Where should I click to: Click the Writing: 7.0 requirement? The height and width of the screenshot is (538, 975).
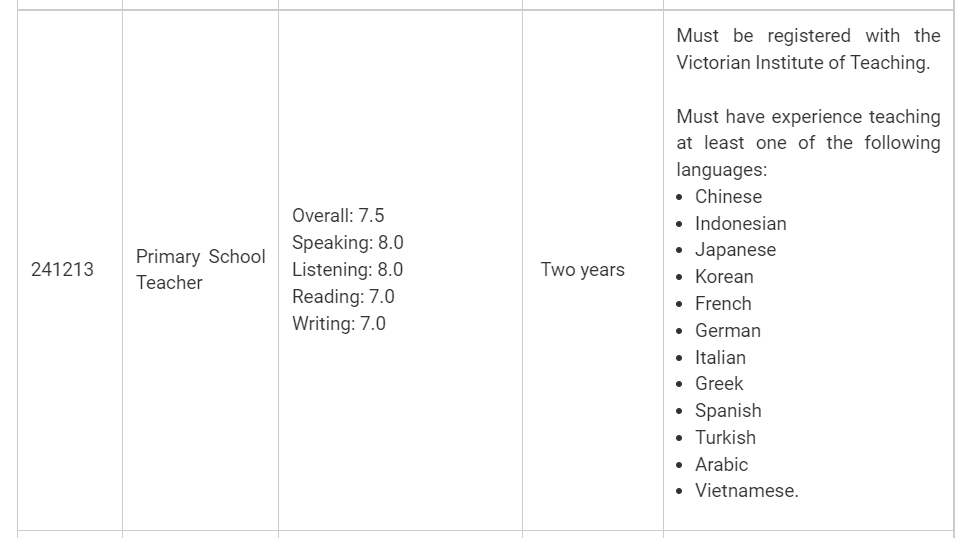pyautogui.click(x=339, y=324)
